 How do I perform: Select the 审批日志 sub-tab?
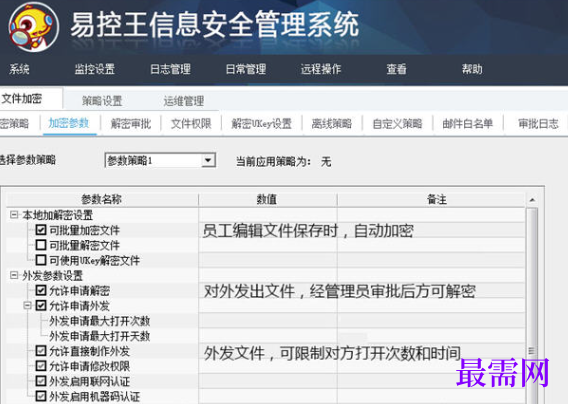(x=538, y=124)
